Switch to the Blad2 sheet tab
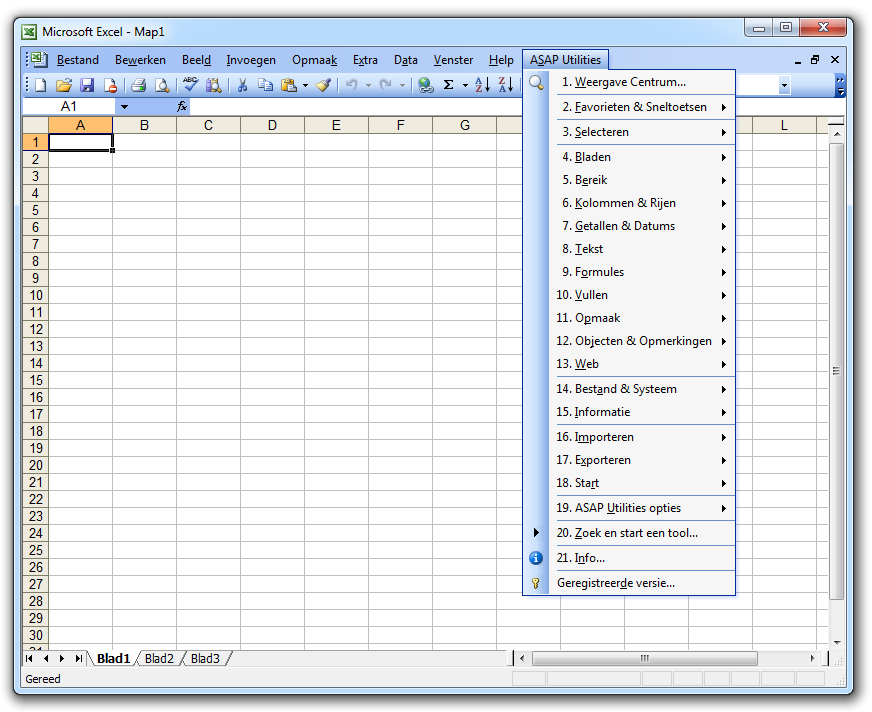The width and height of the screenshot is (872, 712). [x=159, y=659]
